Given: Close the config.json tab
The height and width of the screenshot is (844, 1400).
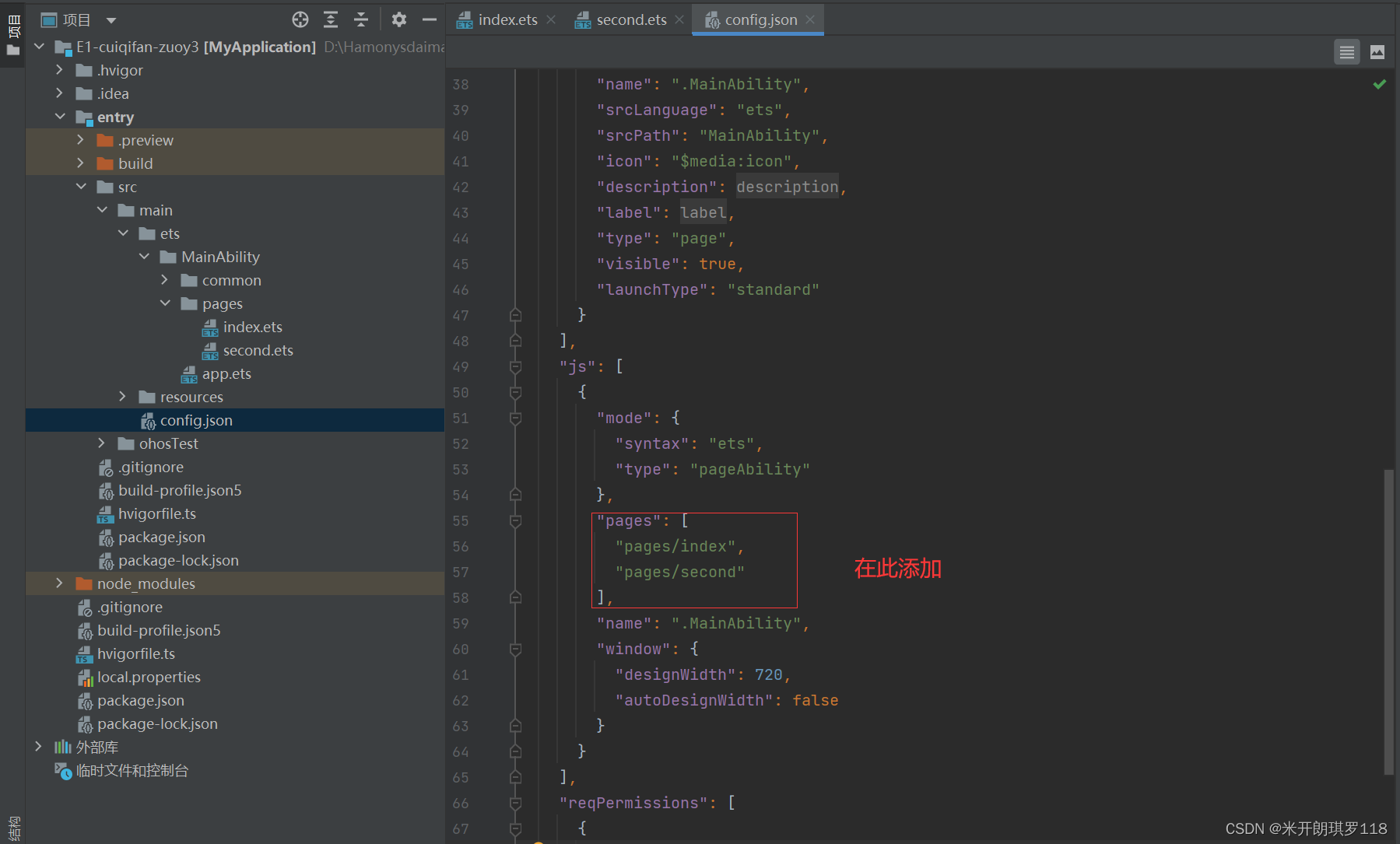Looking at the screenshot, I should coord(810,20).
